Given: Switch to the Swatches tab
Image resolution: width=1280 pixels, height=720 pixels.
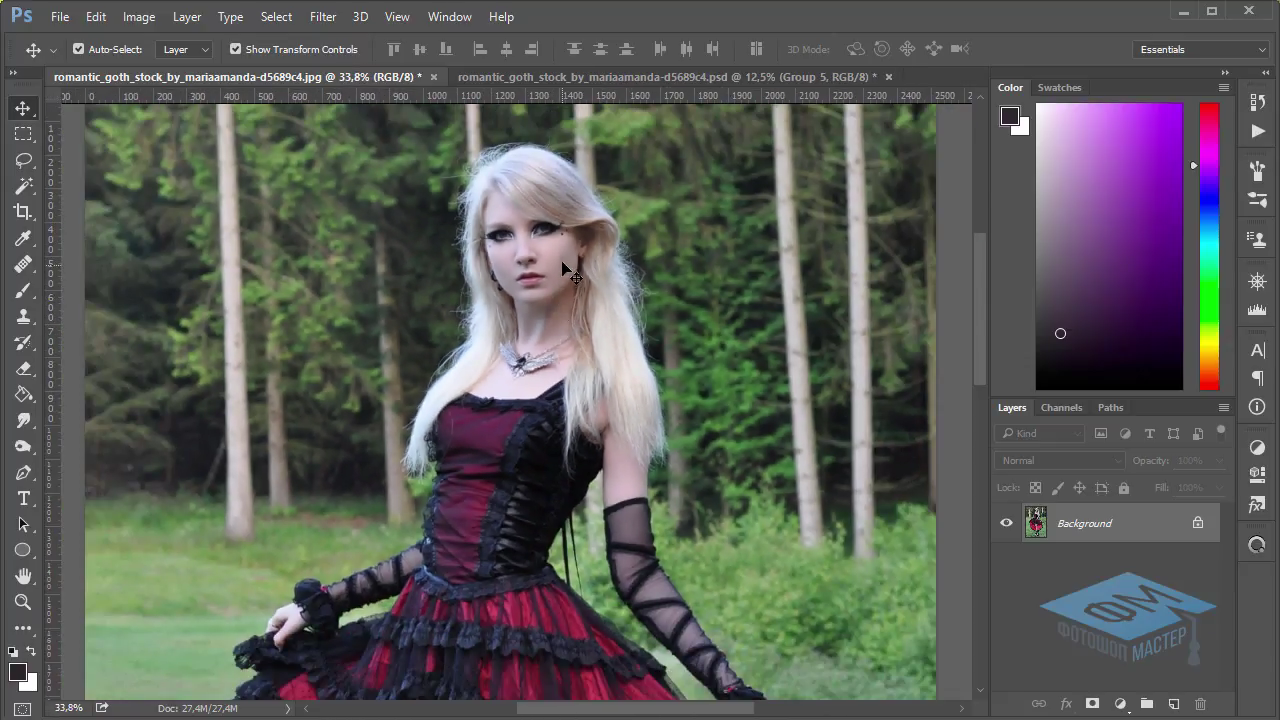Looking at the screenshot, I should pyautogui.click(x=1059, y=88).
